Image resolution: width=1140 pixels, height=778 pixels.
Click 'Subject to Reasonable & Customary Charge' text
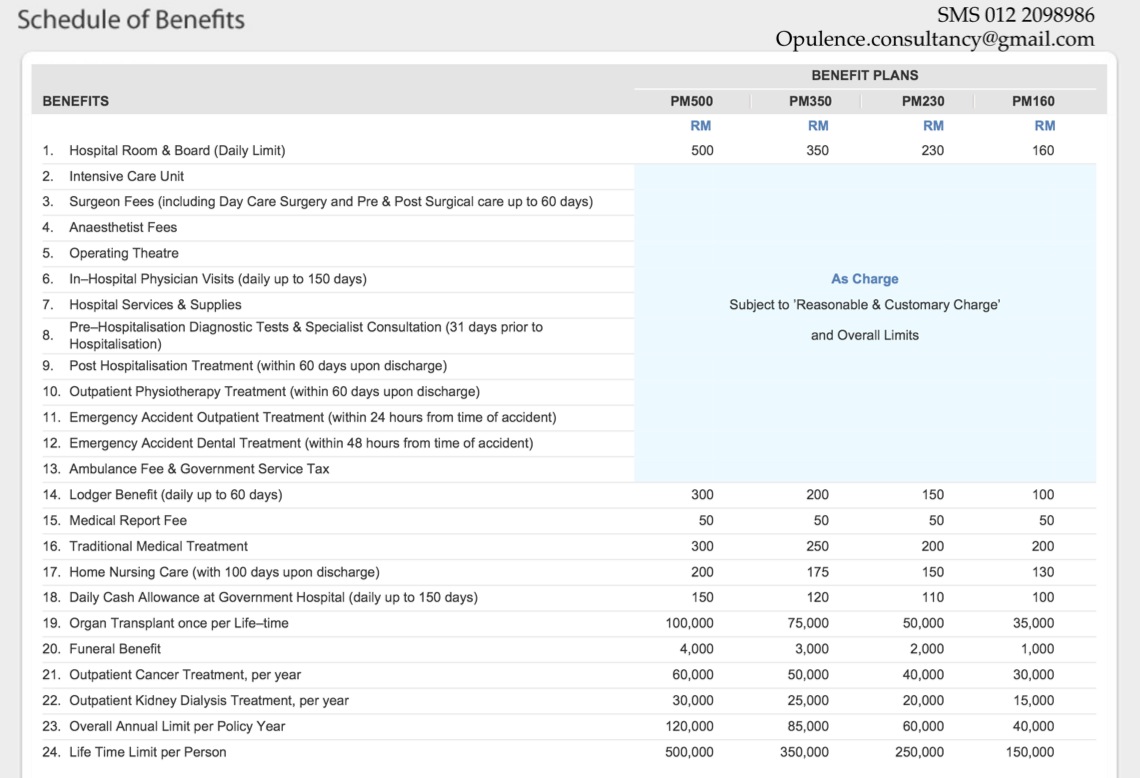pyautogui.click(x=864, y=305)
